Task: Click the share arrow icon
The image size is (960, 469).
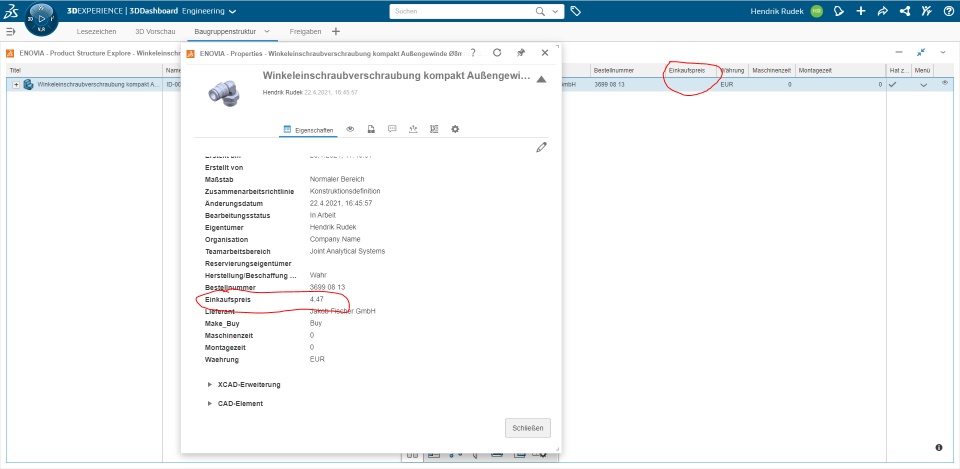Action: coord(882,11)
